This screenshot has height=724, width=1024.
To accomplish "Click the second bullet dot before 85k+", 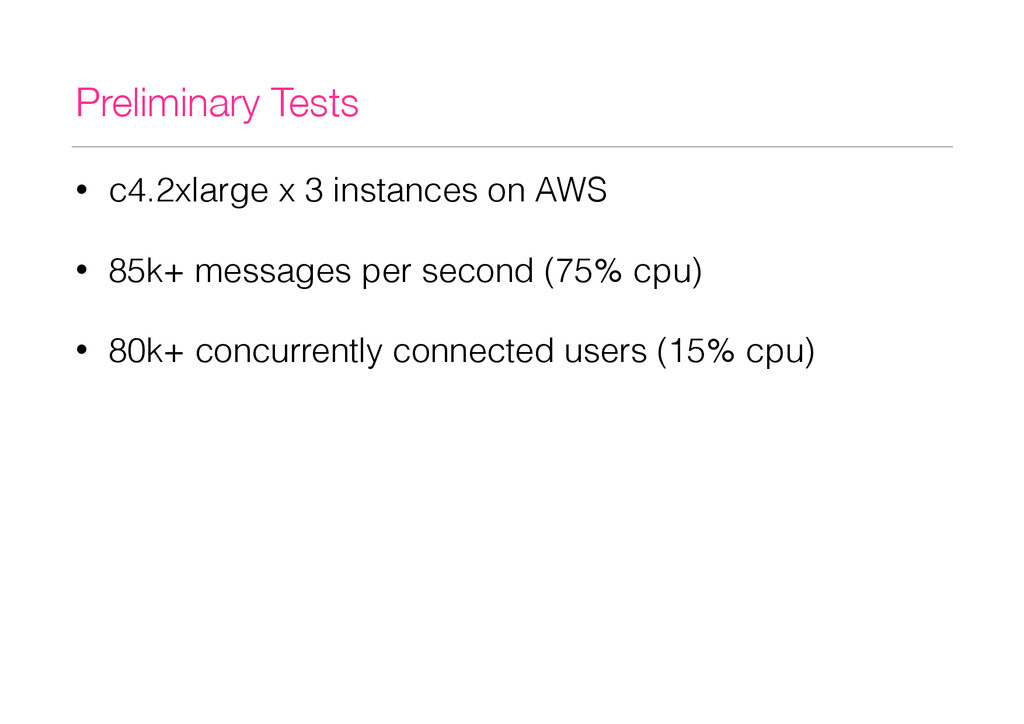I will 82,270.
